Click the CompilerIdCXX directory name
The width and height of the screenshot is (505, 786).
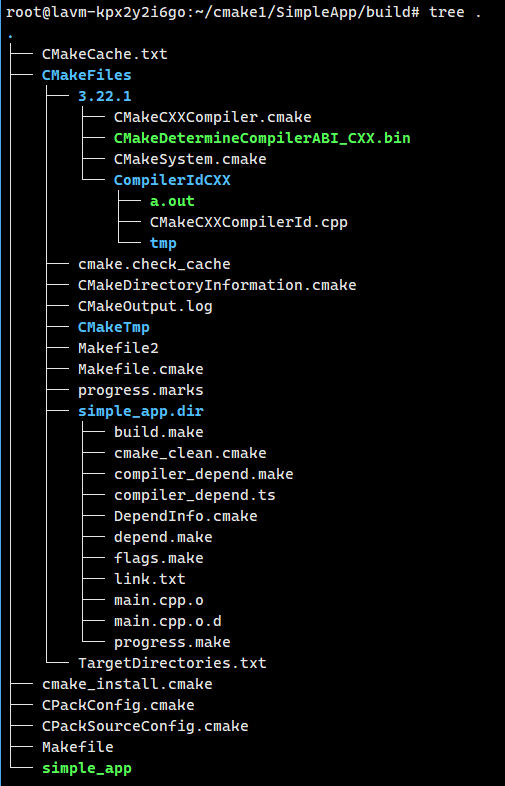point(172,180)
